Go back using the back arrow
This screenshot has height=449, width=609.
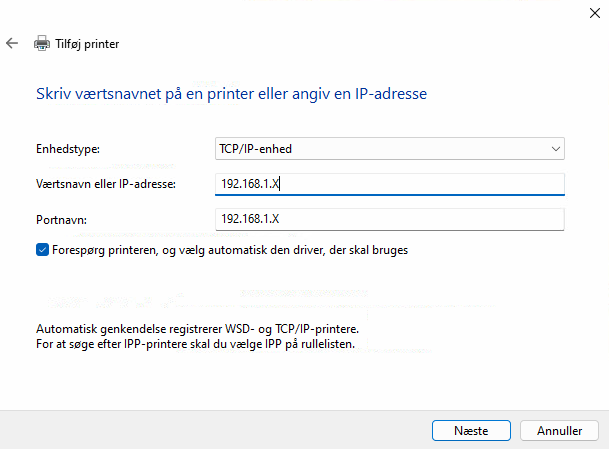coord(12,43)
